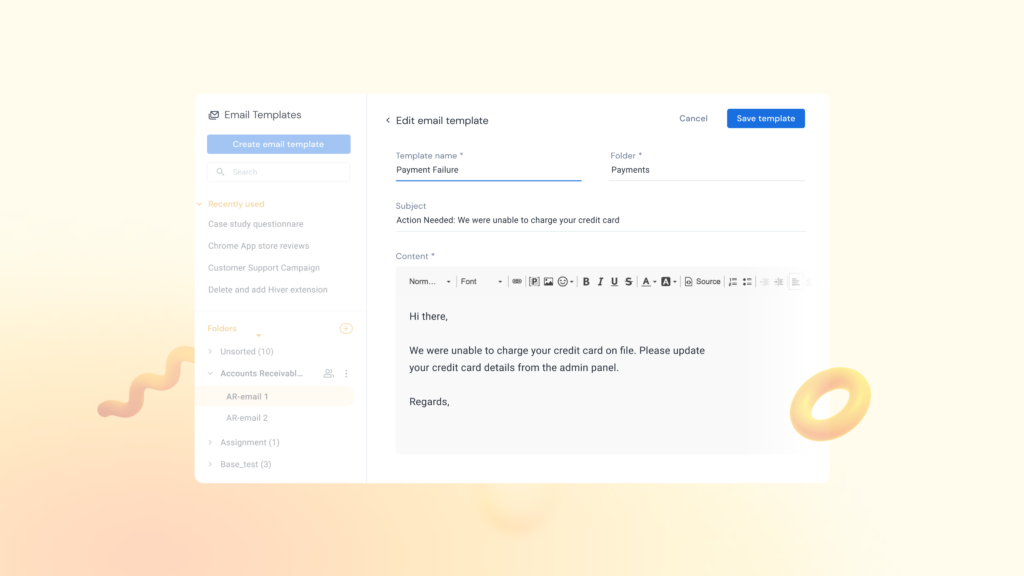Open the Accounts Receivable folder three-dot menu
The width and height of the screenshot is (1024, 576).
coord(346,373)
